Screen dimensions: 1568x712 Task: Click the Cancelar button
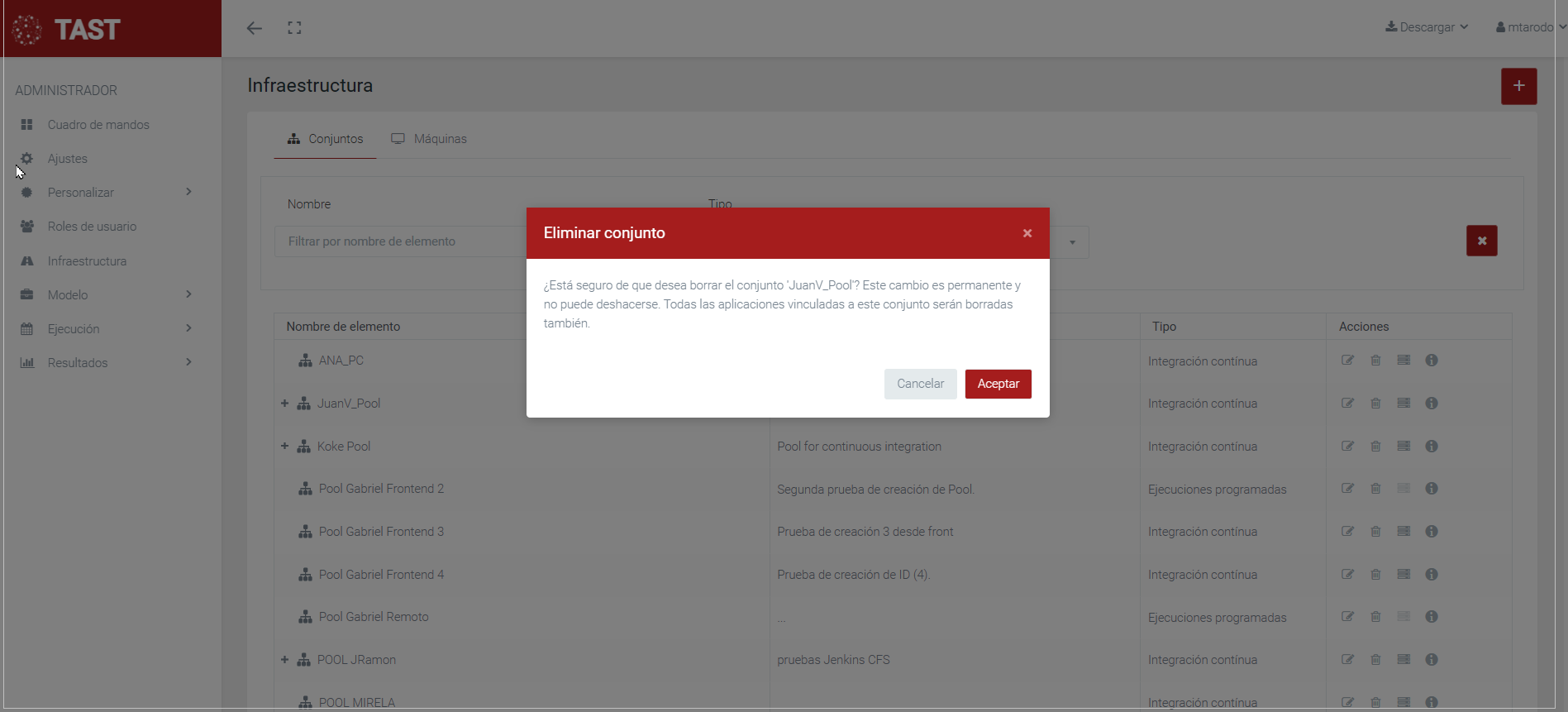pyautogui.click(x=920, y=384)
